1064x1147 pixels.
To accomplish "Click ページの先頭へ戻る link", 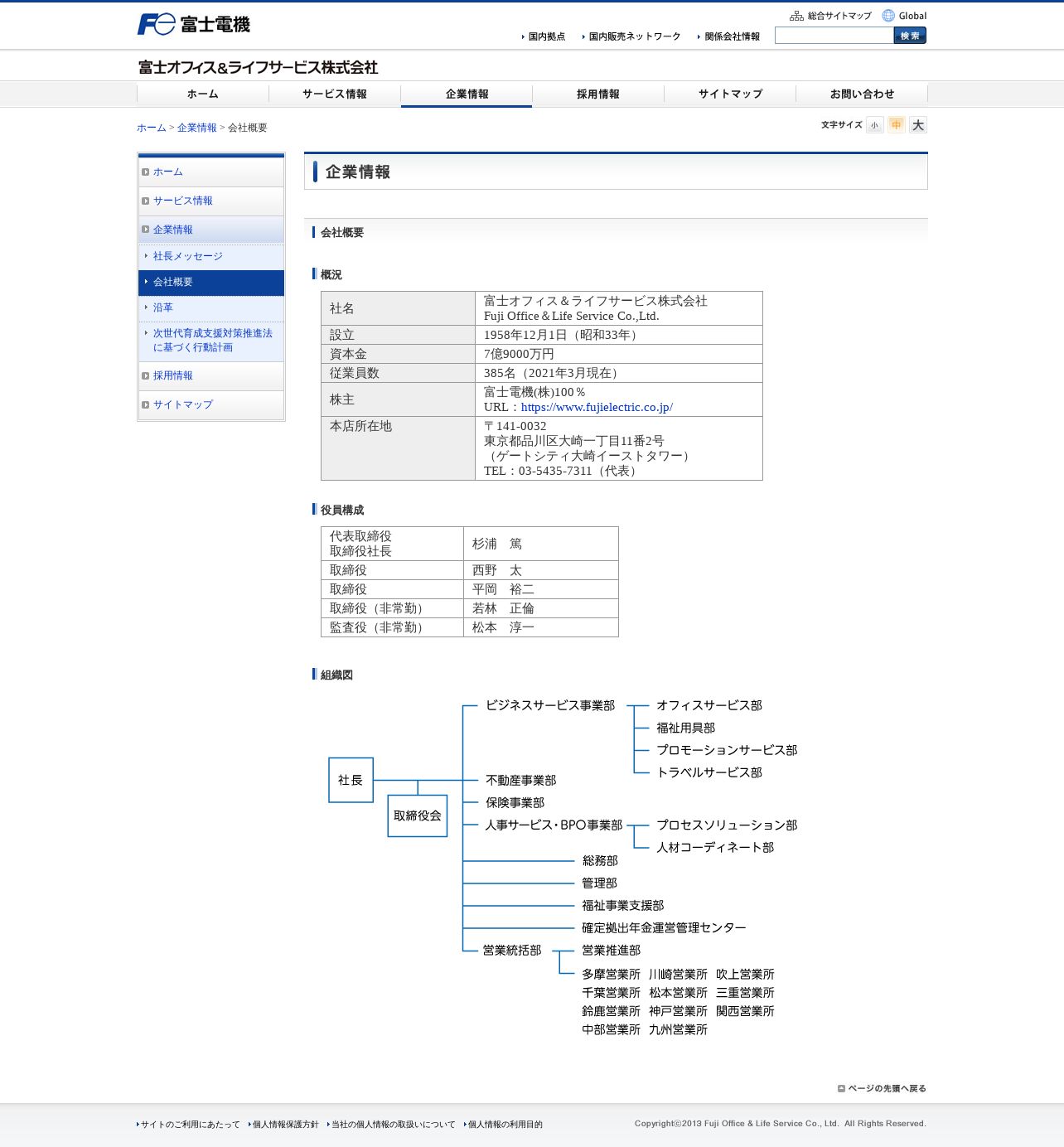I will pyautogui.click(x=882, y=1089).
